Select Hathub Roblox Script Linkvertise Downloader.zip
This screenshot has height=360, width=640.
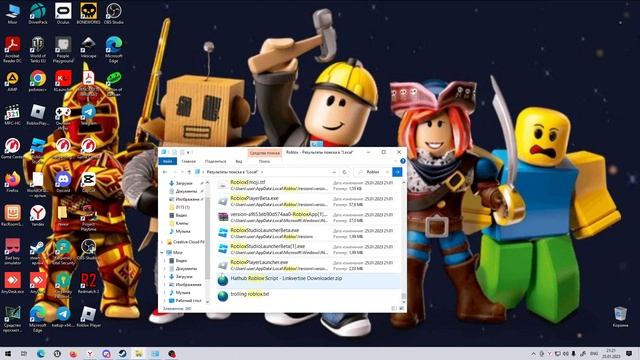[x=310, y=280]
